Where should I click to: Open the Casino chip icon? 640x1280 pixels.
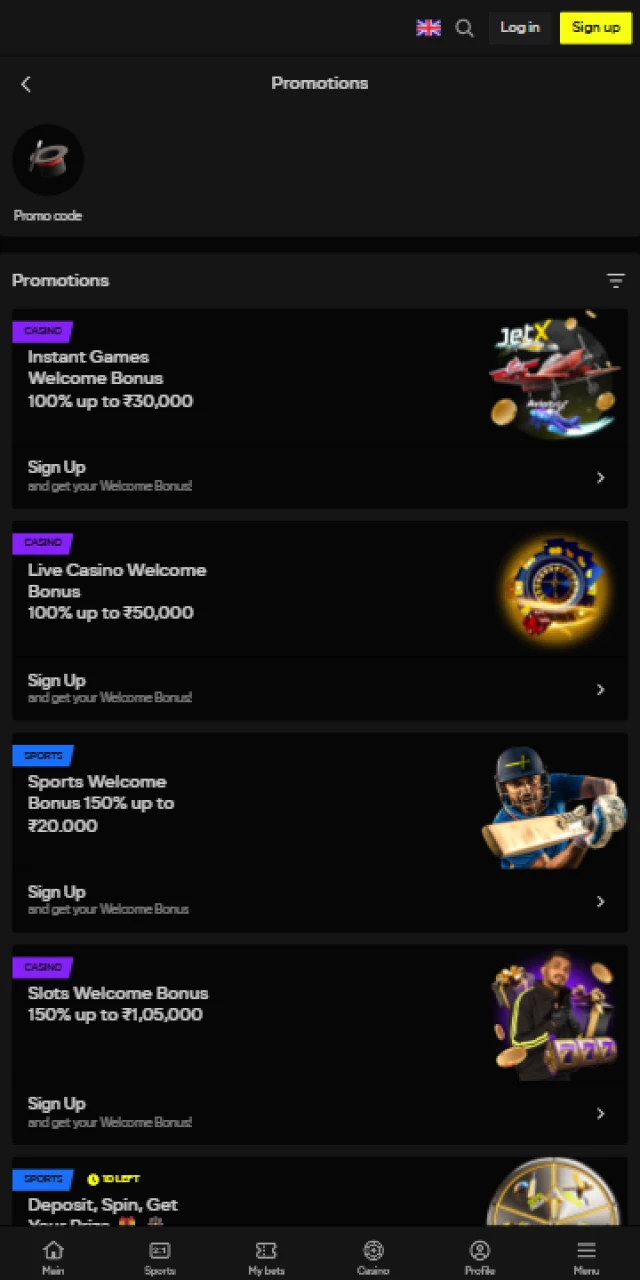[x=373, y=1256]
